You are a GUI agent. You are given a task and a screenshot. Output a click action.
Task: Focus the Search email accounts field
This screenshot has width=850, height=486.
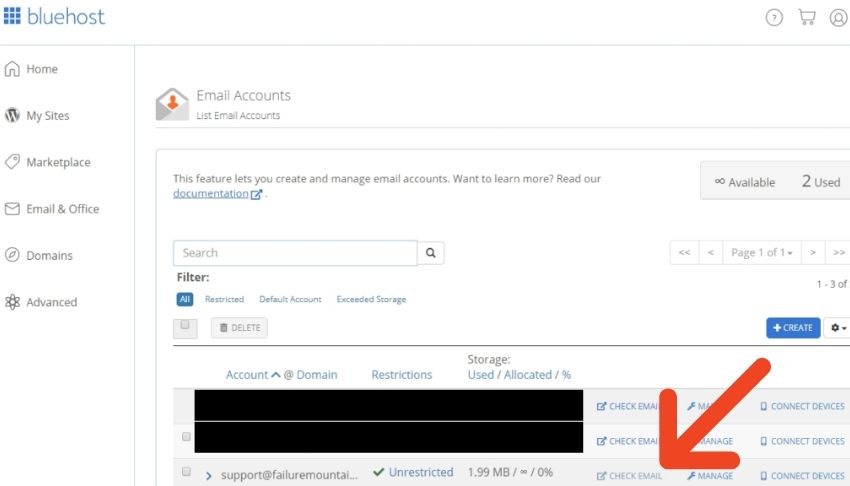[295, 253]
